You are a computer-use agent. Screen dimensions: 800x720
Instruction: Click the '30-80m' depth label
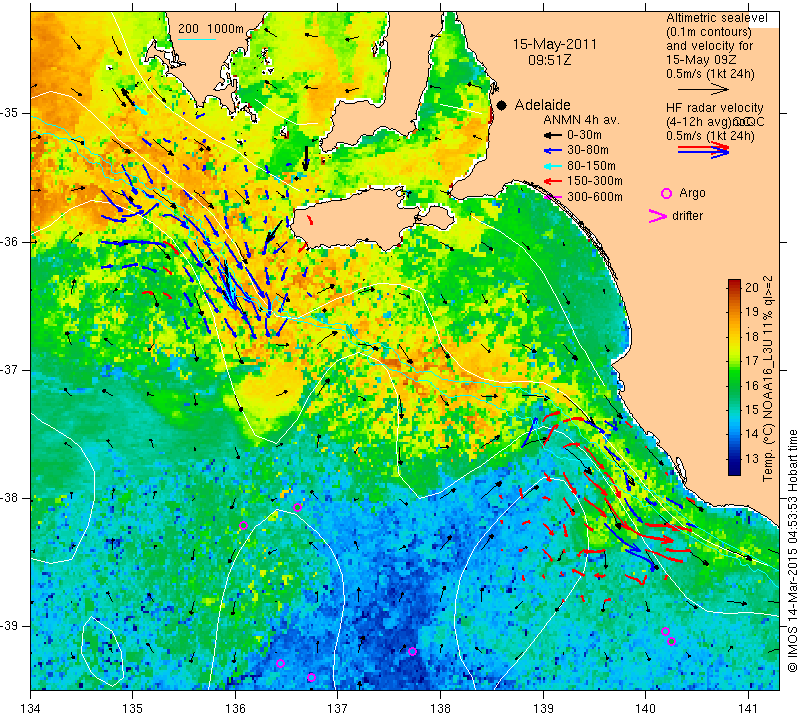(x=588, y=151)
